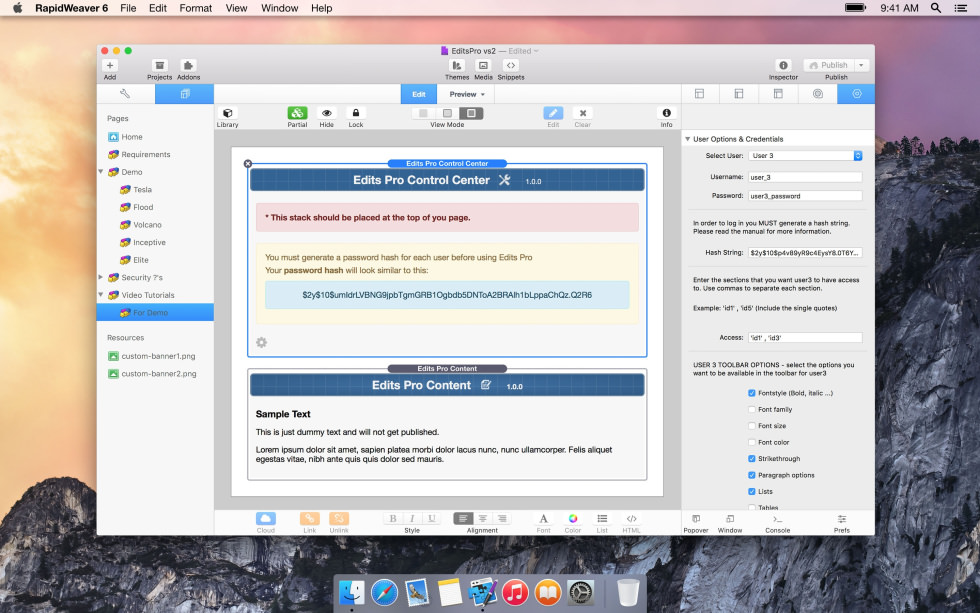Collapse the Video Tutorials page tree
The height and width of the screenshot is (613, 980).
tap(101, 294)
